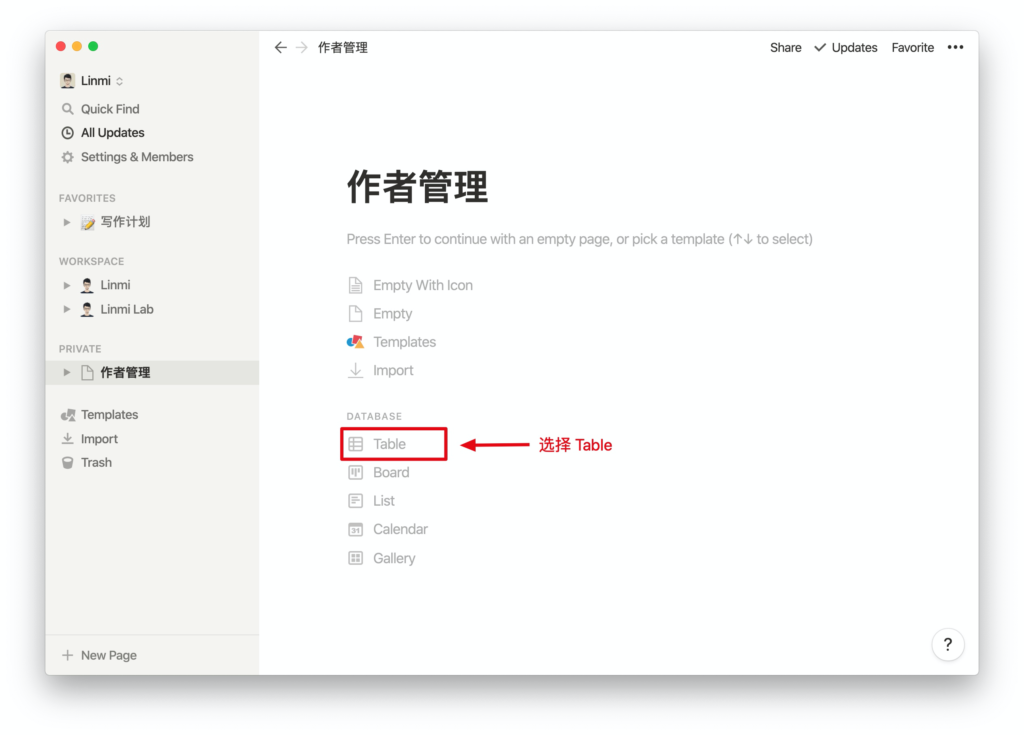Image resolution: width=1024 pixels, height=735 pixels.
Task: Click the Table database grid icon
Action: point(355,444)
